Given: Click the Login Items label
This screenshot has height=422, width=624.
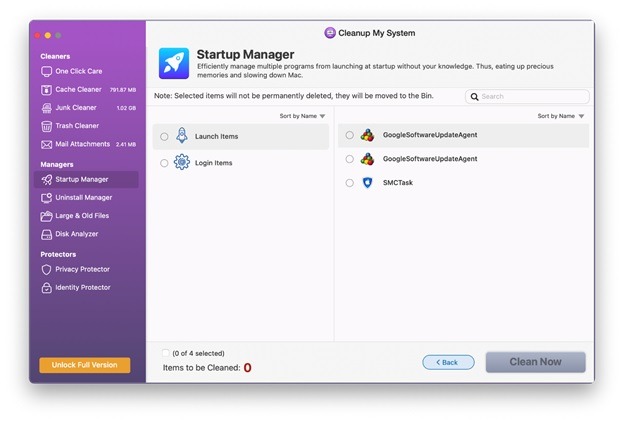Looking at the screenshot, I should pyautogui.click(x=214, y=163).
